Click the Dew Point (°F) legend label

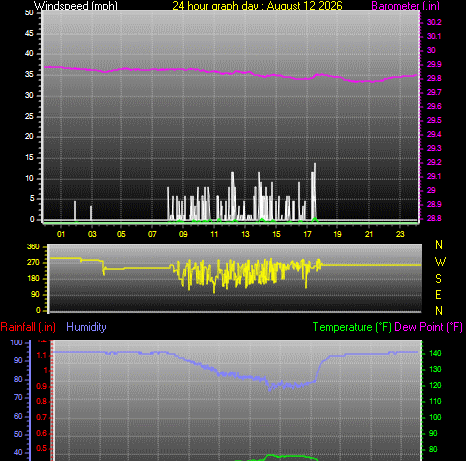(x=429, y=327)
